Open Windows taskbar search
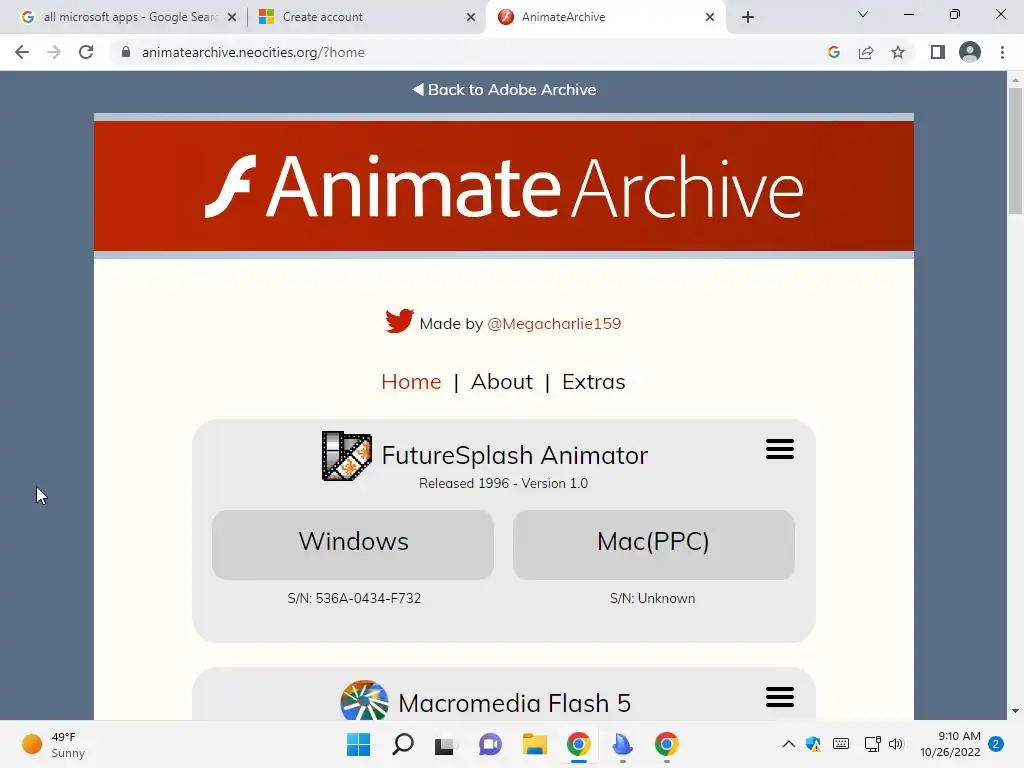This screenshot has width=1024, height=768. (403, 744)
